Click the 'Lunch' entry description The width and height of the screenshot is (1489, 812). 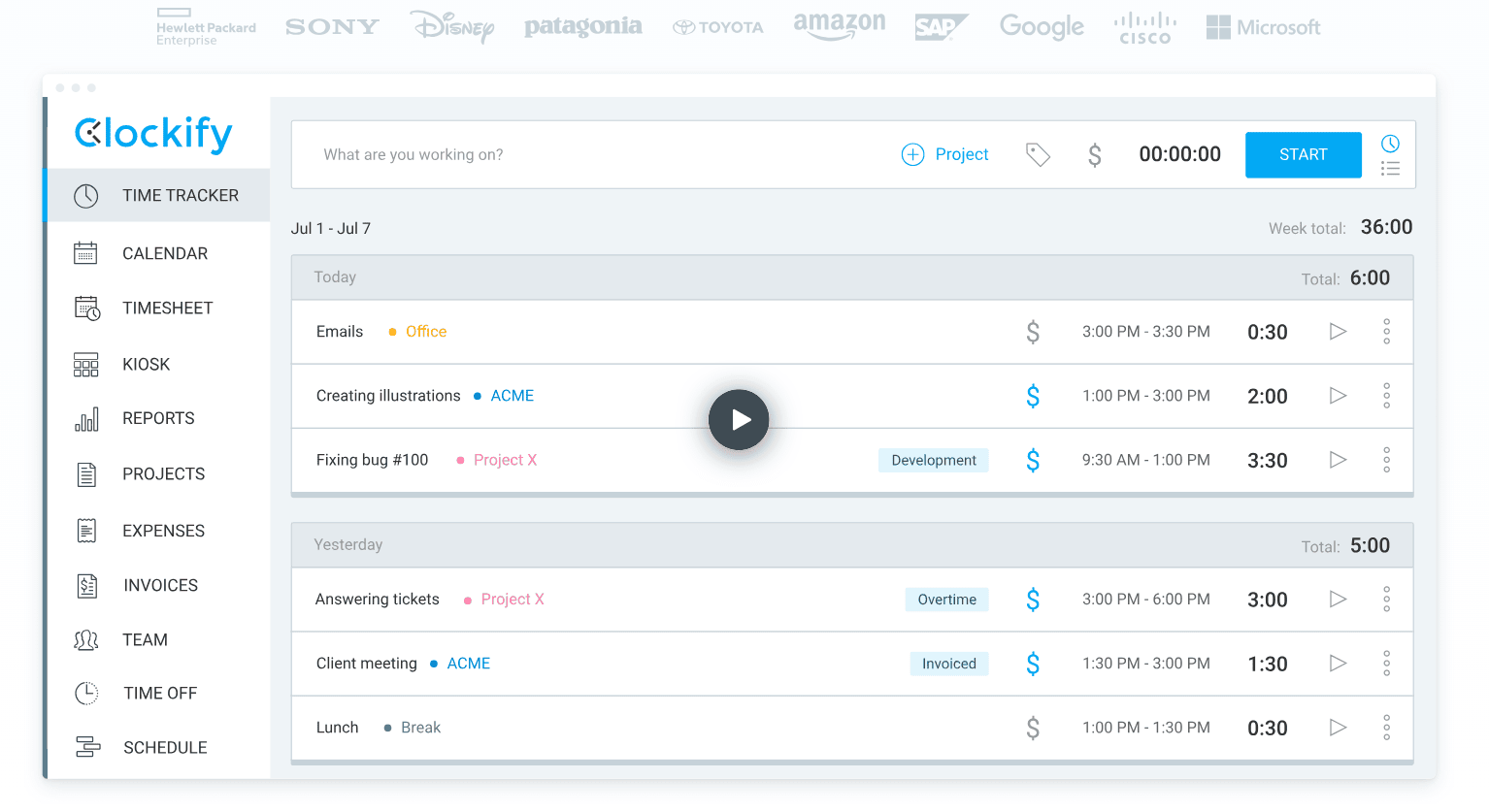click(337, 728)
